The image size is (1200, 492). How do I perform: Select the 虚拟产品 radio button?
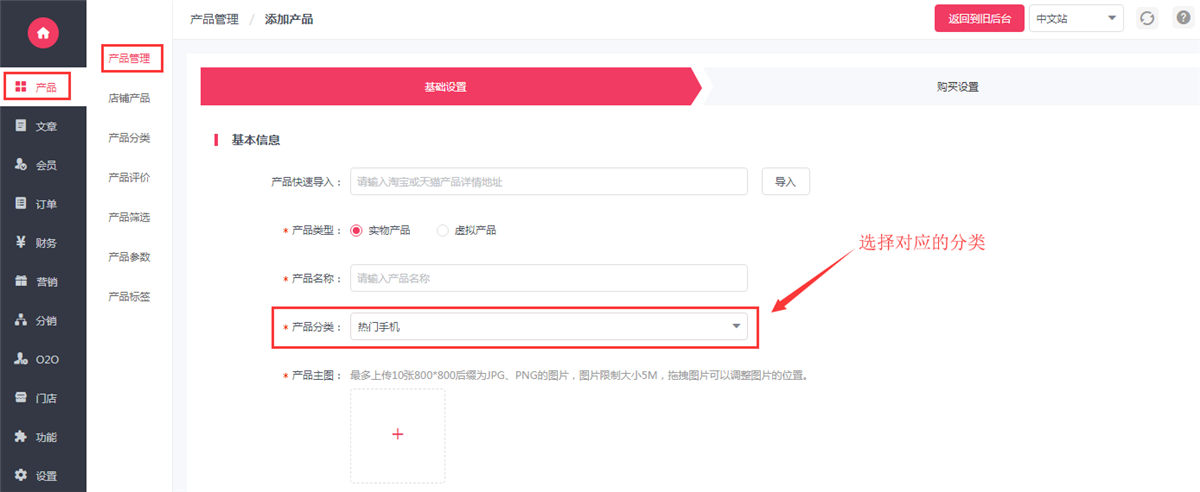pyautogui.click(x=443, y=230)
